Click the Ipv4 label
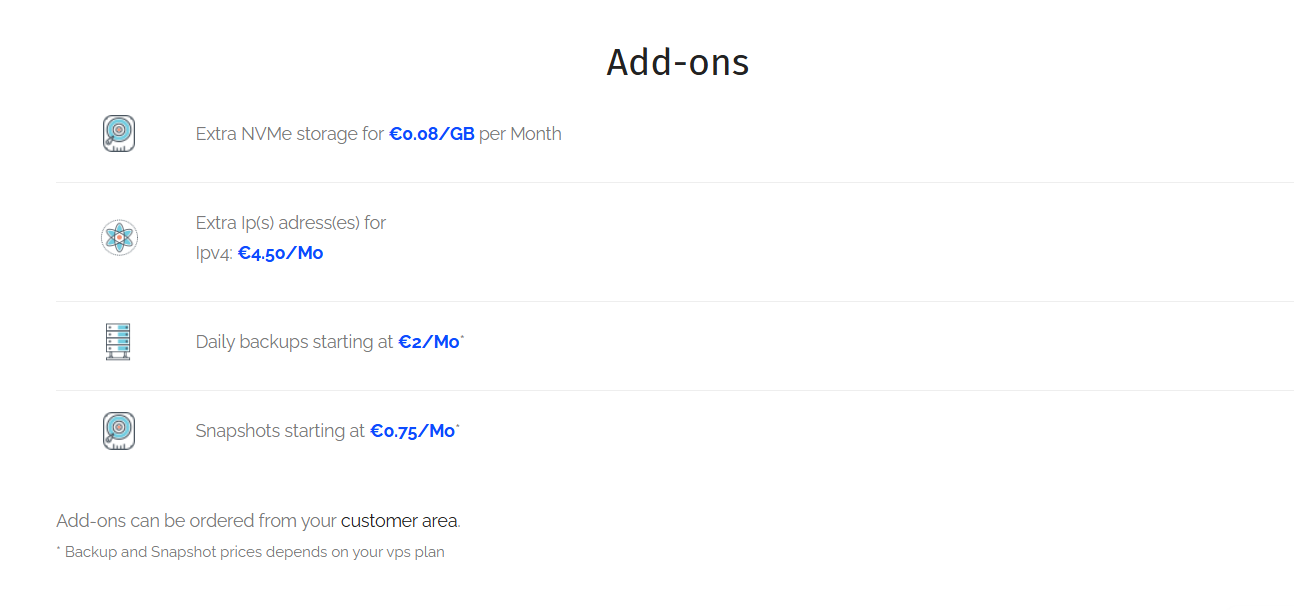This screenshot has width=1294, height=610. (214, 254)
